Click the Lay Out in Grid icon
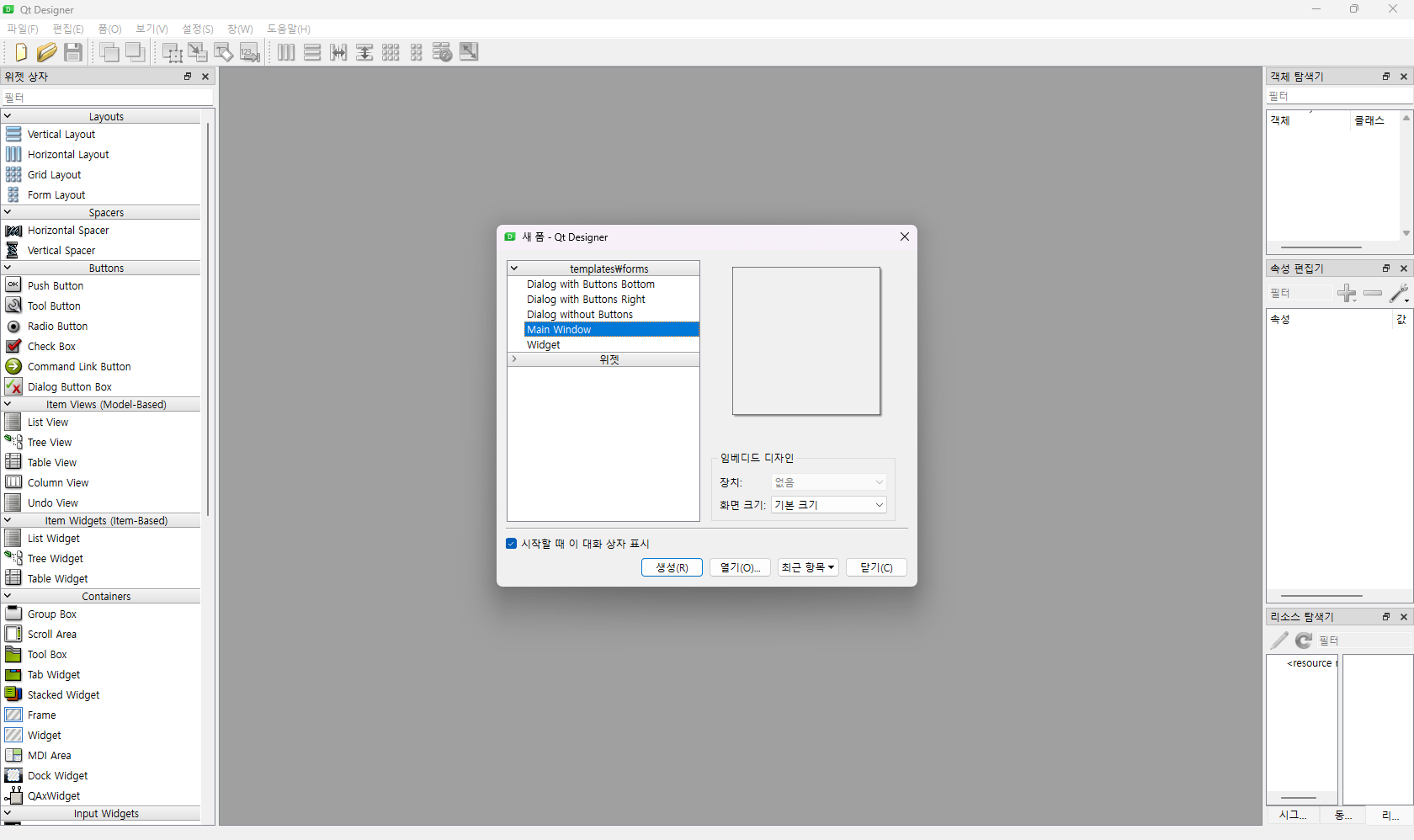 click(x=391, y=52)
